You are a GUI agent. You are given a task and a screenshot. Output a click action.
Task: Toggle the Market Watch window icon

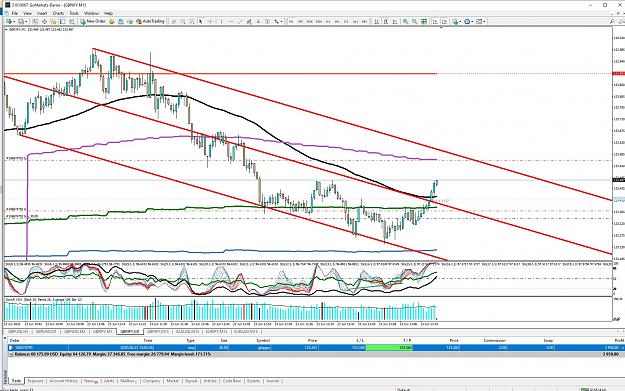click(35, 22)
